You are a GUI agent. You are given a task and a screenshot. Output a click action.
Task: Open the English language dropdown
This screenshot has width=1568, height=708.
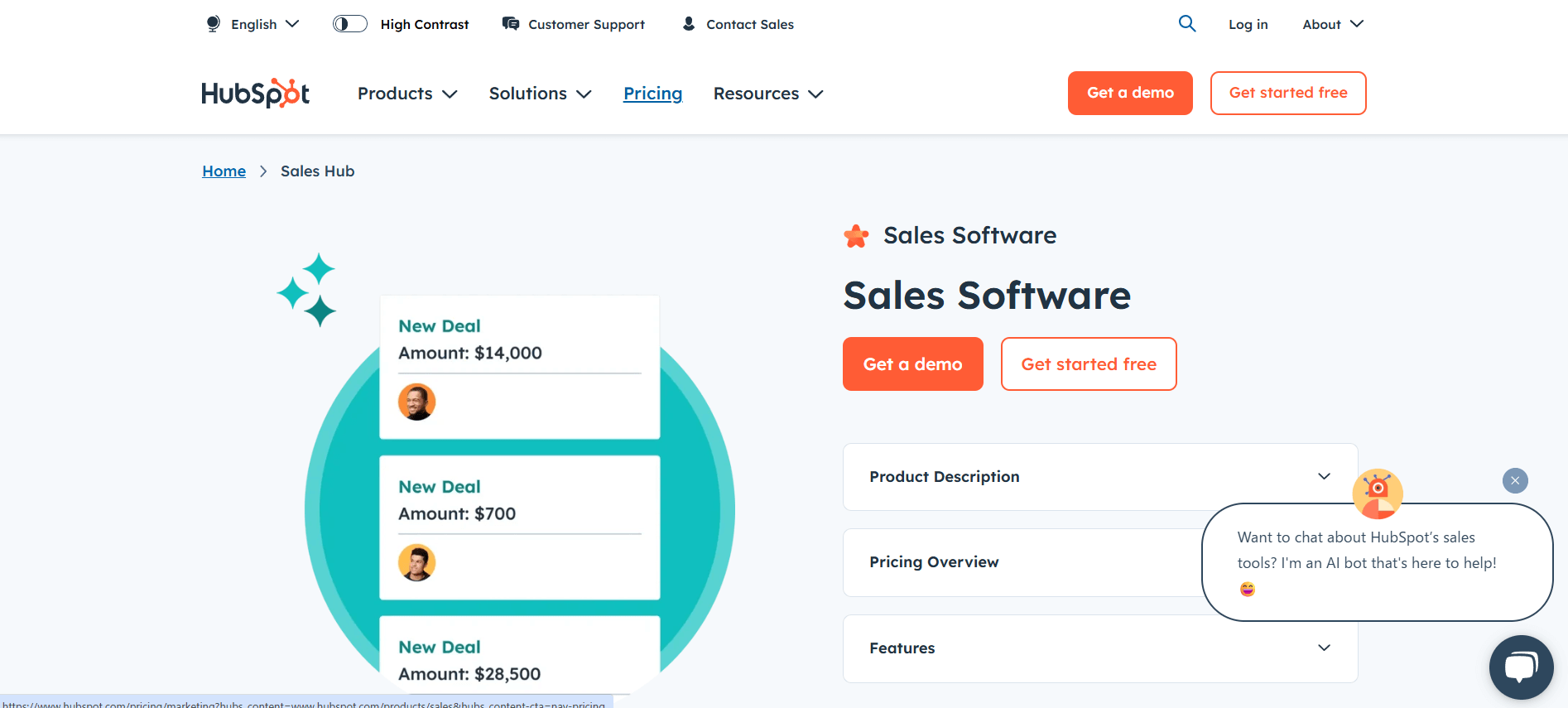tap(253, 24)
